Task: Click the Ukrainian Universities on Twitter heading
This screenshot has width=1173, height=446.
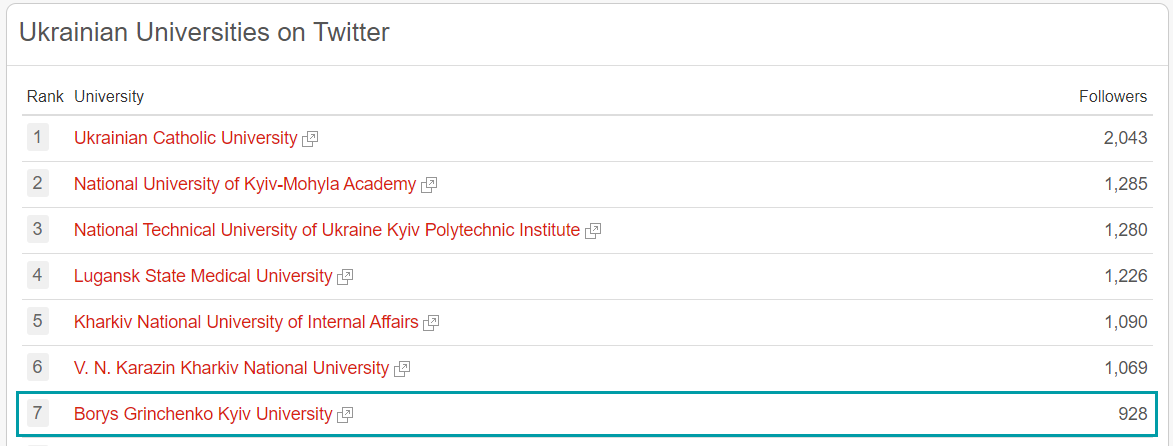Action: (x=204, y=33)
